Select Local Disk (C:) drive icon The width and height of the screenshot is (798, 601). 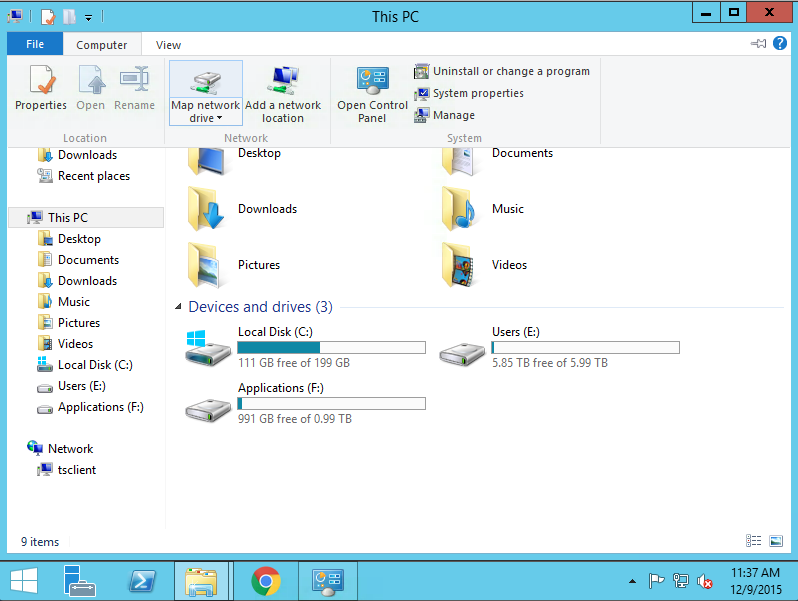tap(208, 349)
